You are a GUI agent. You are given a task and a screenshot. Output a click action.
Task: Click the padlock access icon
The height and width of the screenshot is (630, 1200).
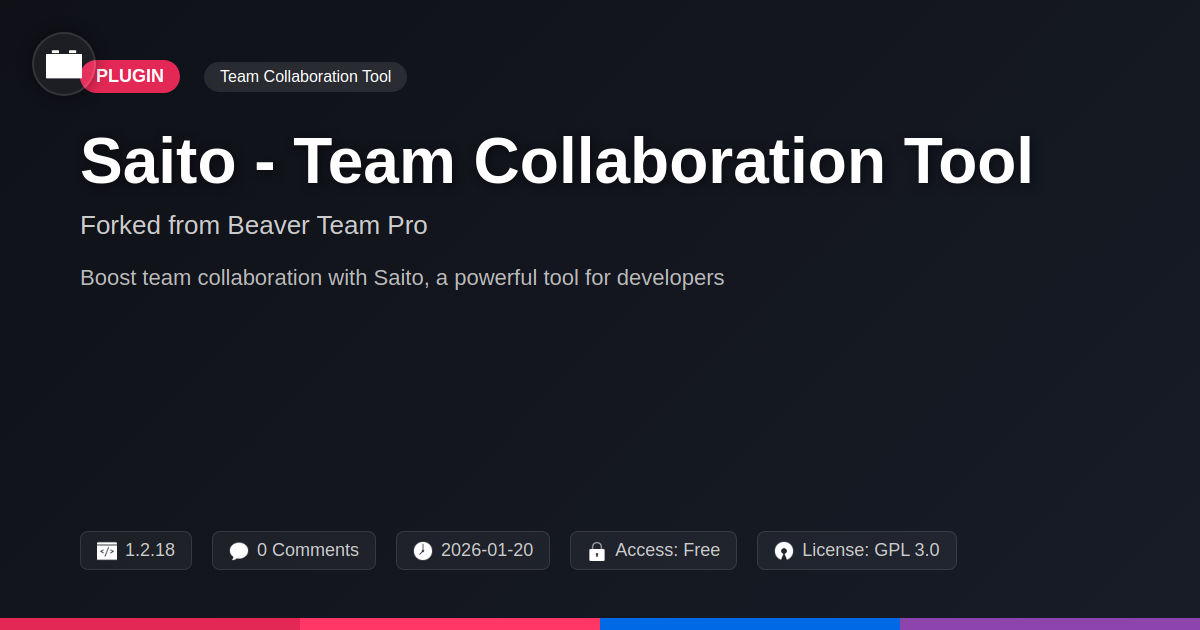click(597, 551)
